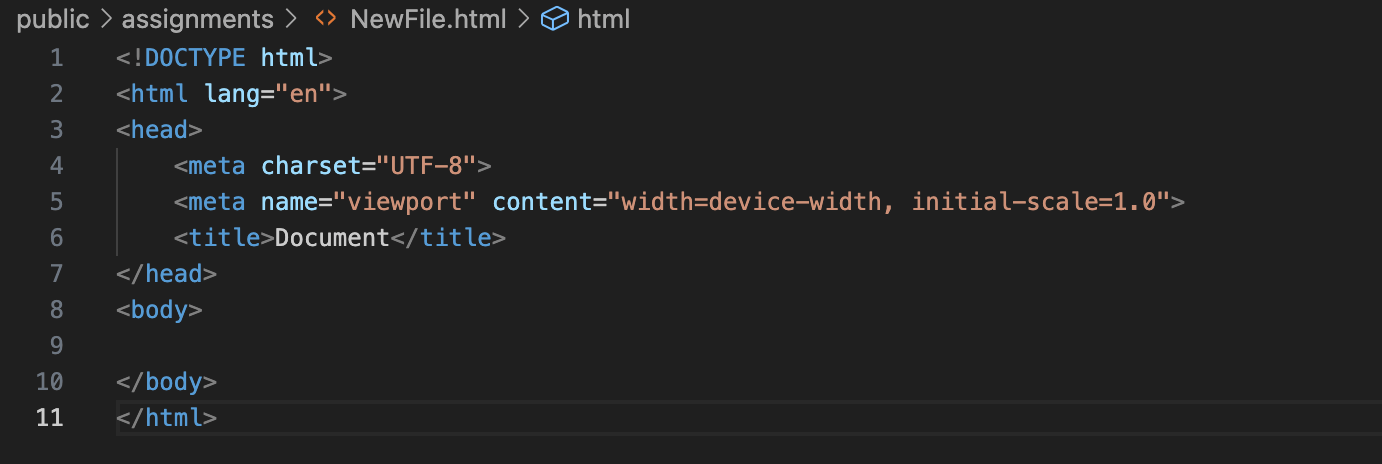Screen dimensions: 1382x464
Task: Click the html symbol cube icon
Action: pos(555,19)
